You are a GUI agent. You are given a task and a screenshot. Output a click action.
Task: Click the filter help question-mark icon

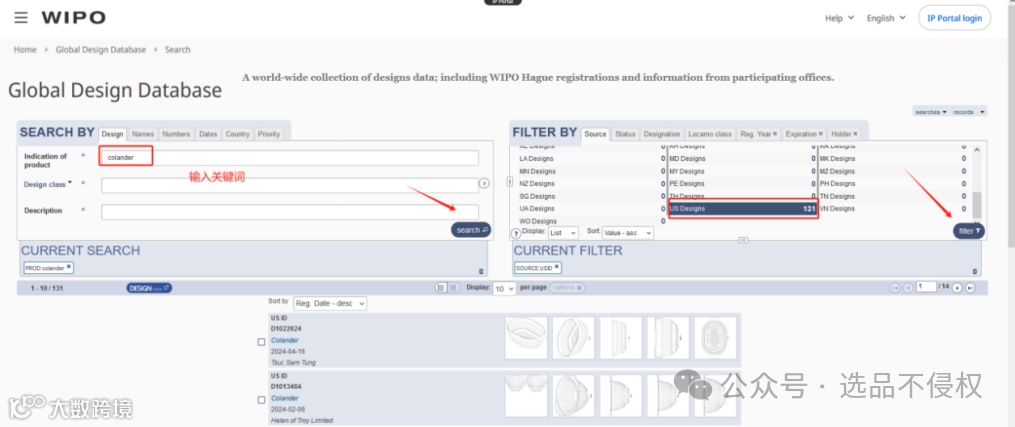[x=517, y=233]
